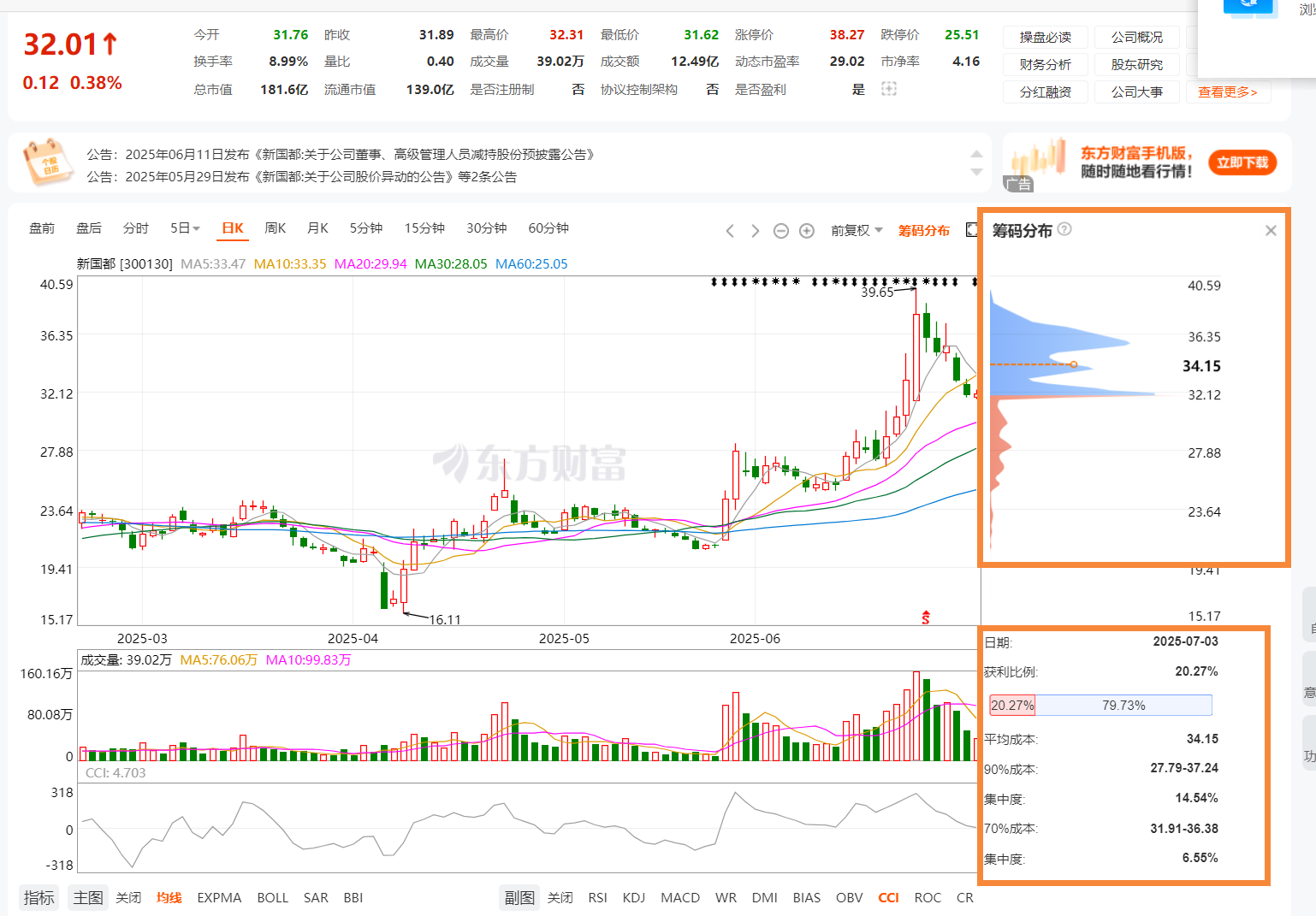
Task: Go to previous K-line with left arrow
Action: 730,231
